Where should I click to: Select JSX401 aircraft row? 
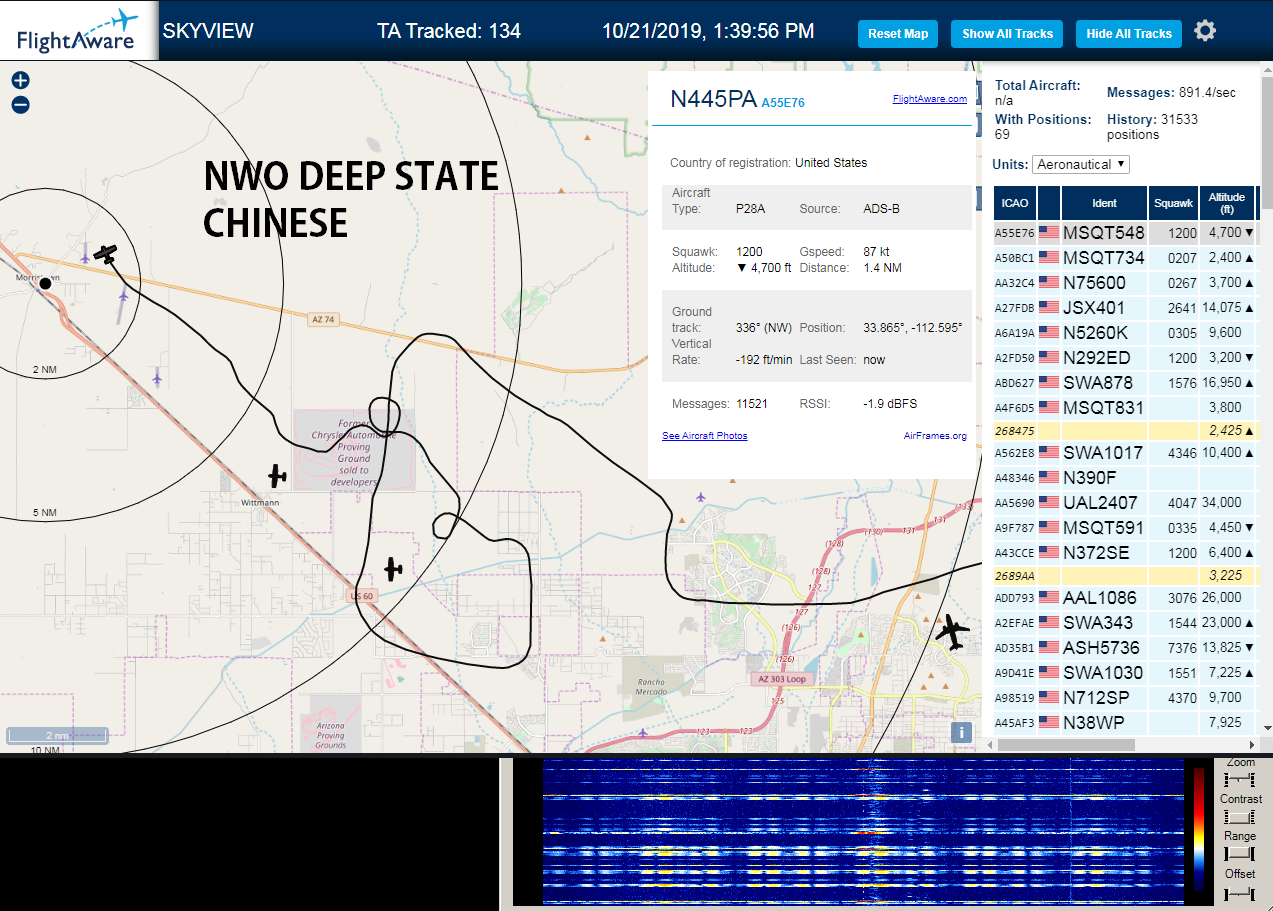click(1125, 308)
